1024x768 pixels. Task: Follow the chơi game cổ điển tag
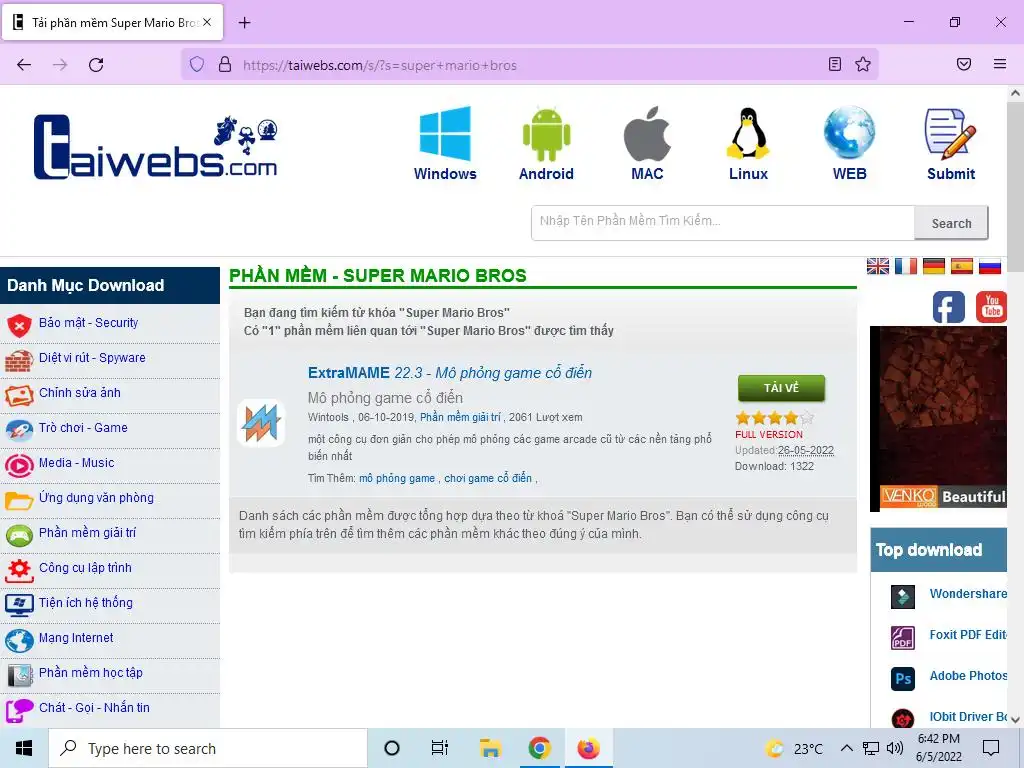click(x=488, y=479)
